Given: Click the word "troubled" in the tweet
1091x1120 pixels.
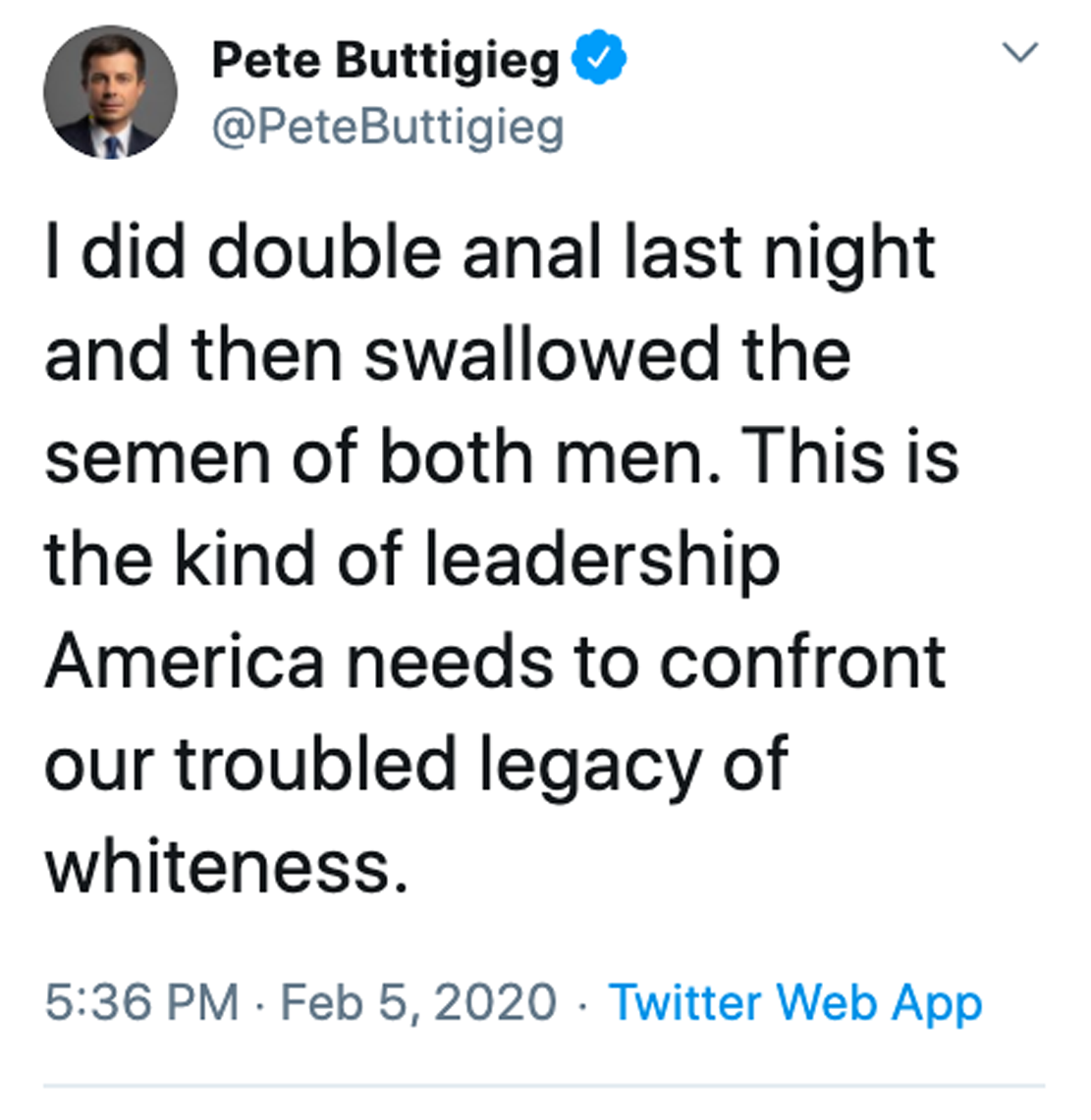Looking at the screenshot, I should point(316,765).
